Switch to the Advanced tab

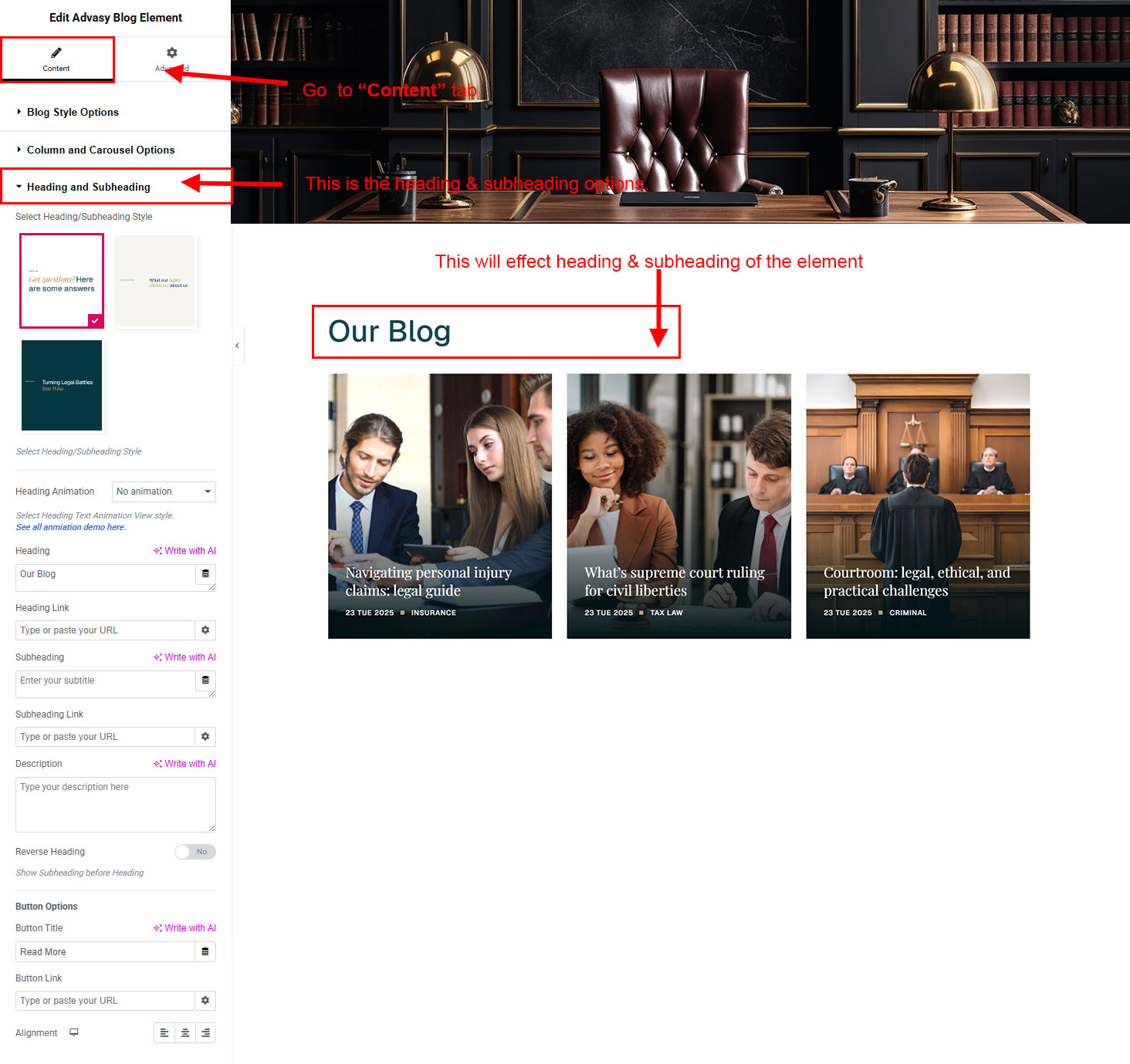171,59
